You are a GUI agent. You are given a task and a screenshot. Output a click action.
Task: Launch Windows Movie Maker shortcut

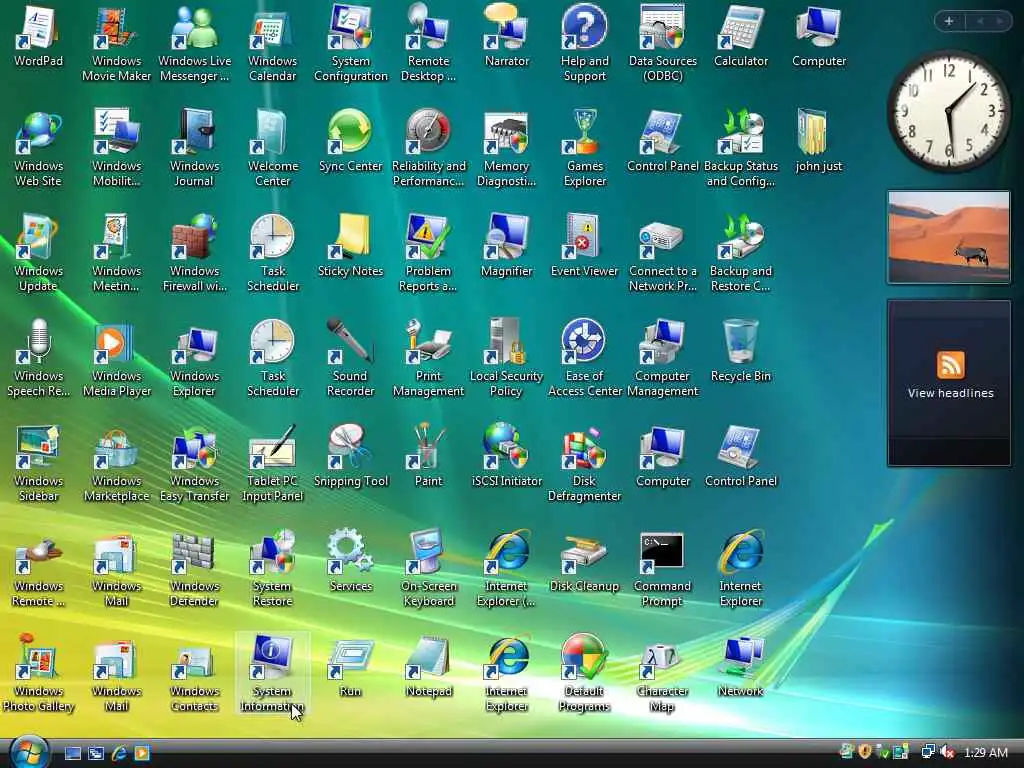116,43
